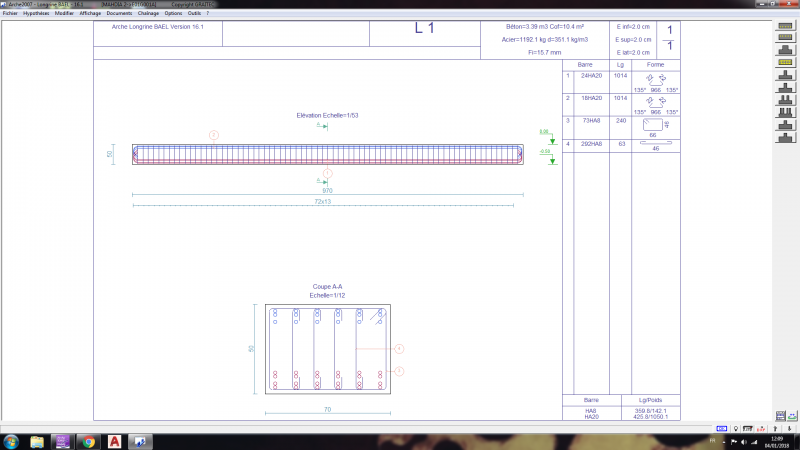Click the network signal icon in system tray
This screenshot has height=450, width=800.
754,442
